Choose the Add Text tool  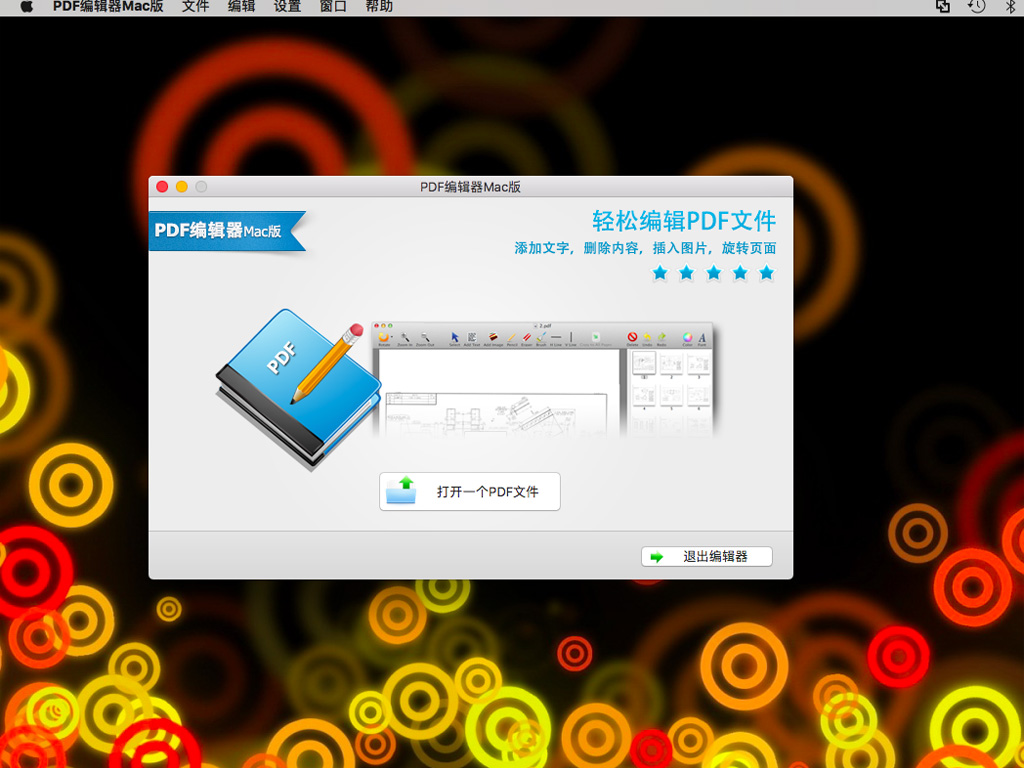470,336
